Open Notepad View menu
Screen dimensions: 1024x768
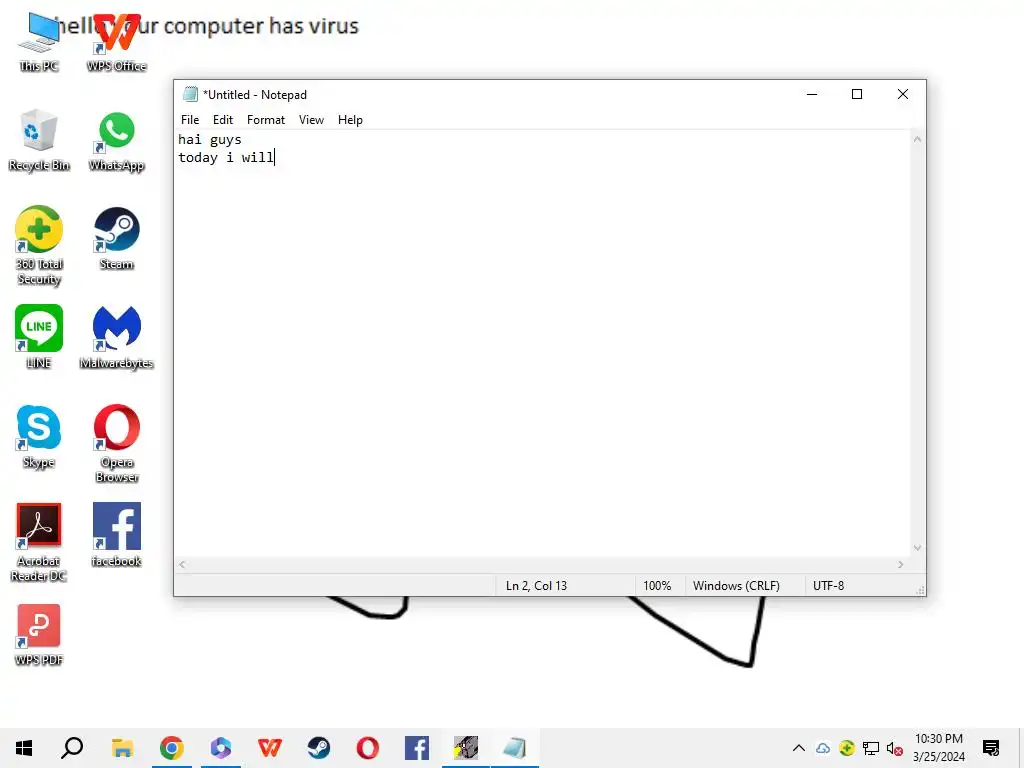pos(312,120)
